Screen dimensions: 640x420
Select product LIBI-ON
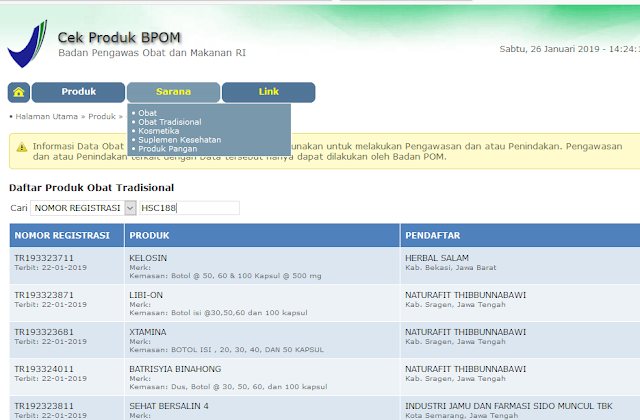click(146, 295)
